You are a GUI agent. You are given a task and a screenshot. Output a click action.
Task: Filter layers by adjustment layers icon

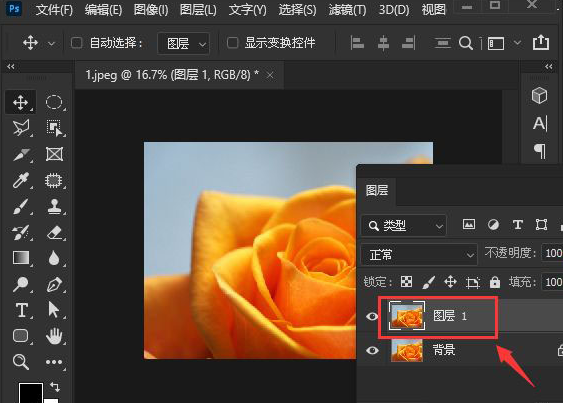pos(493,225)
